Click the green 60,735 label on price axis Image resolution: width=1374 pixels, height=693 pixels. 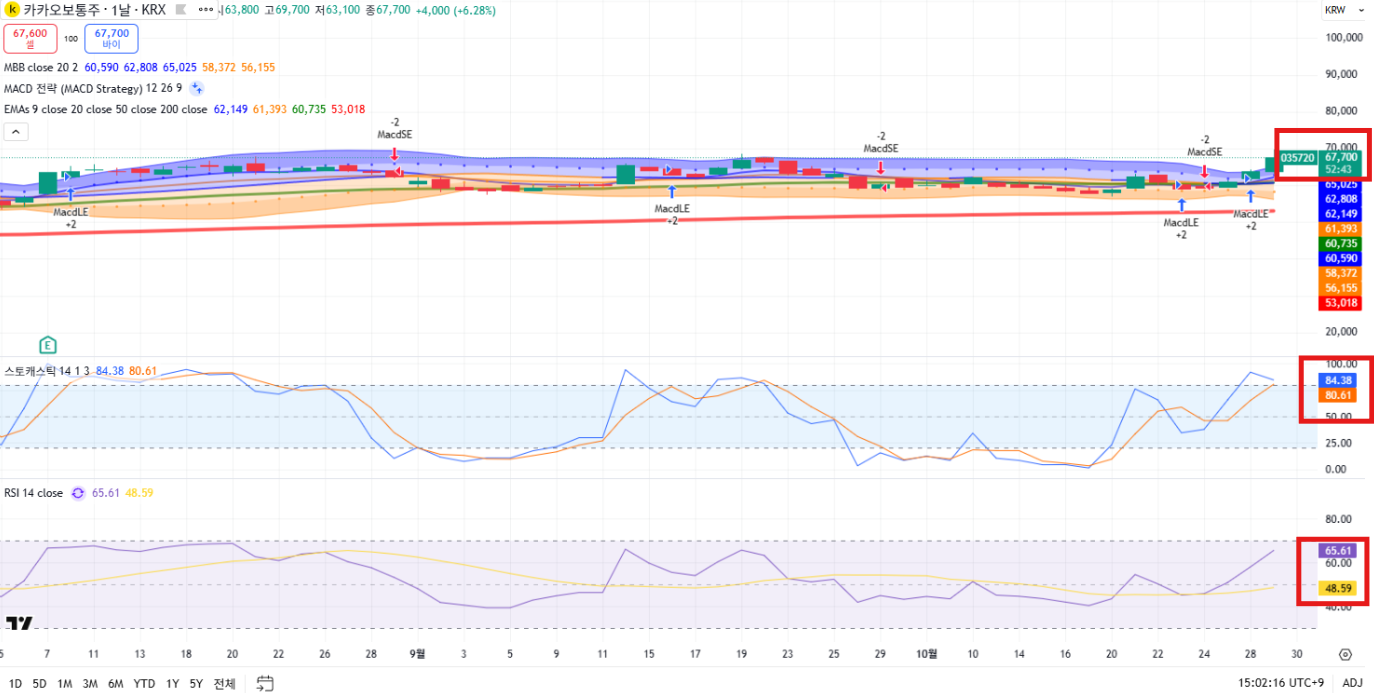coord(1340,244)
